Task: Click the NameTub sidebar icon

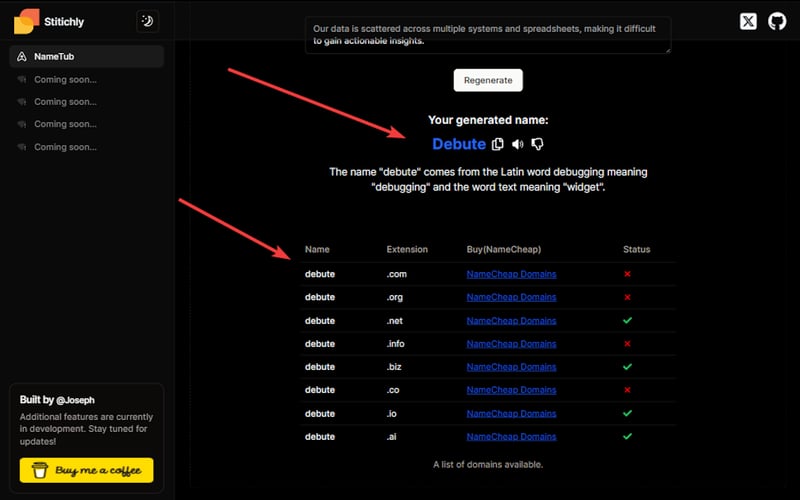Action: pos(21,57)
